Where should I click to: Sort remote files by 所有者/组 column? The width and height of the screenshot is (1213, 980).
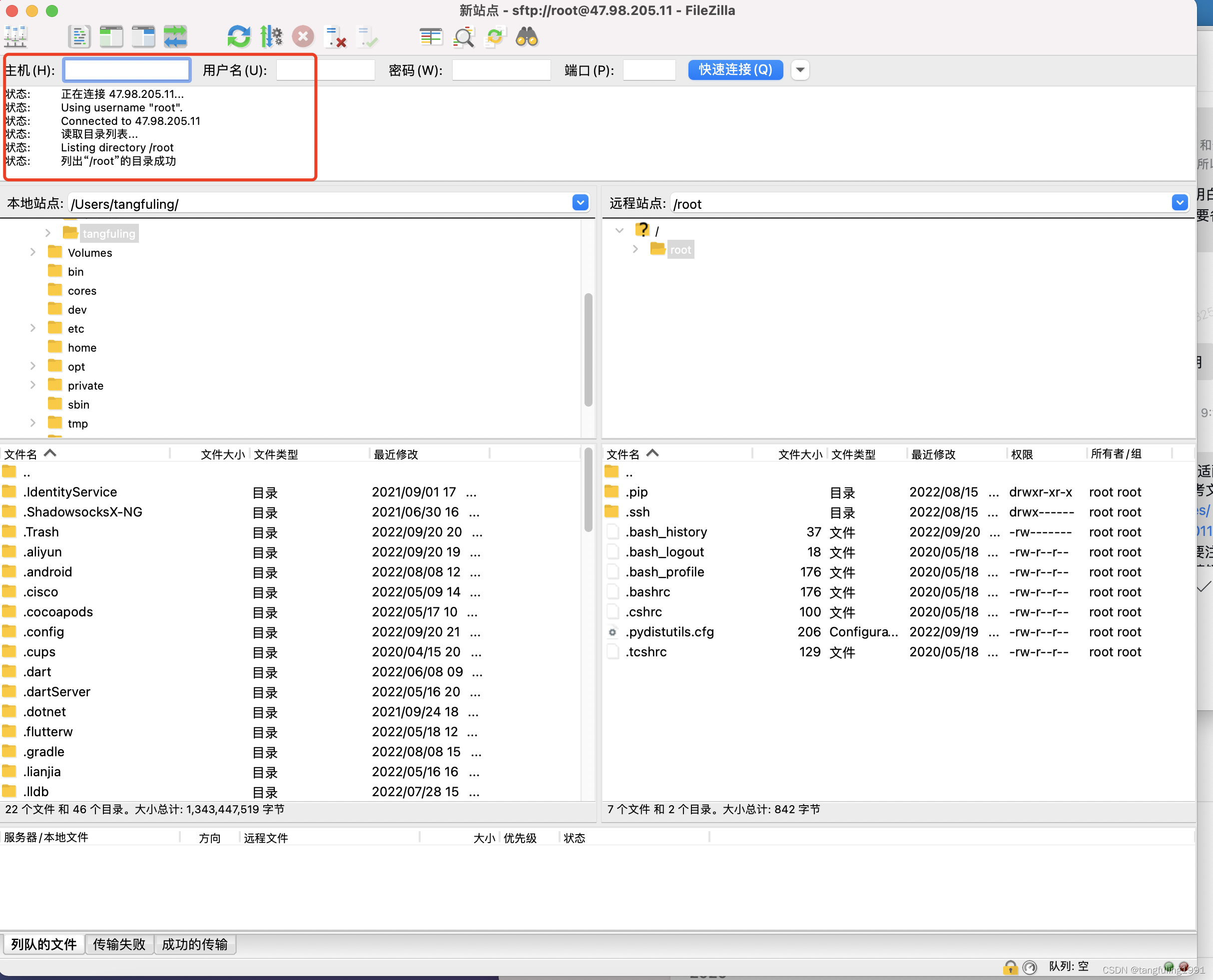1130,454
